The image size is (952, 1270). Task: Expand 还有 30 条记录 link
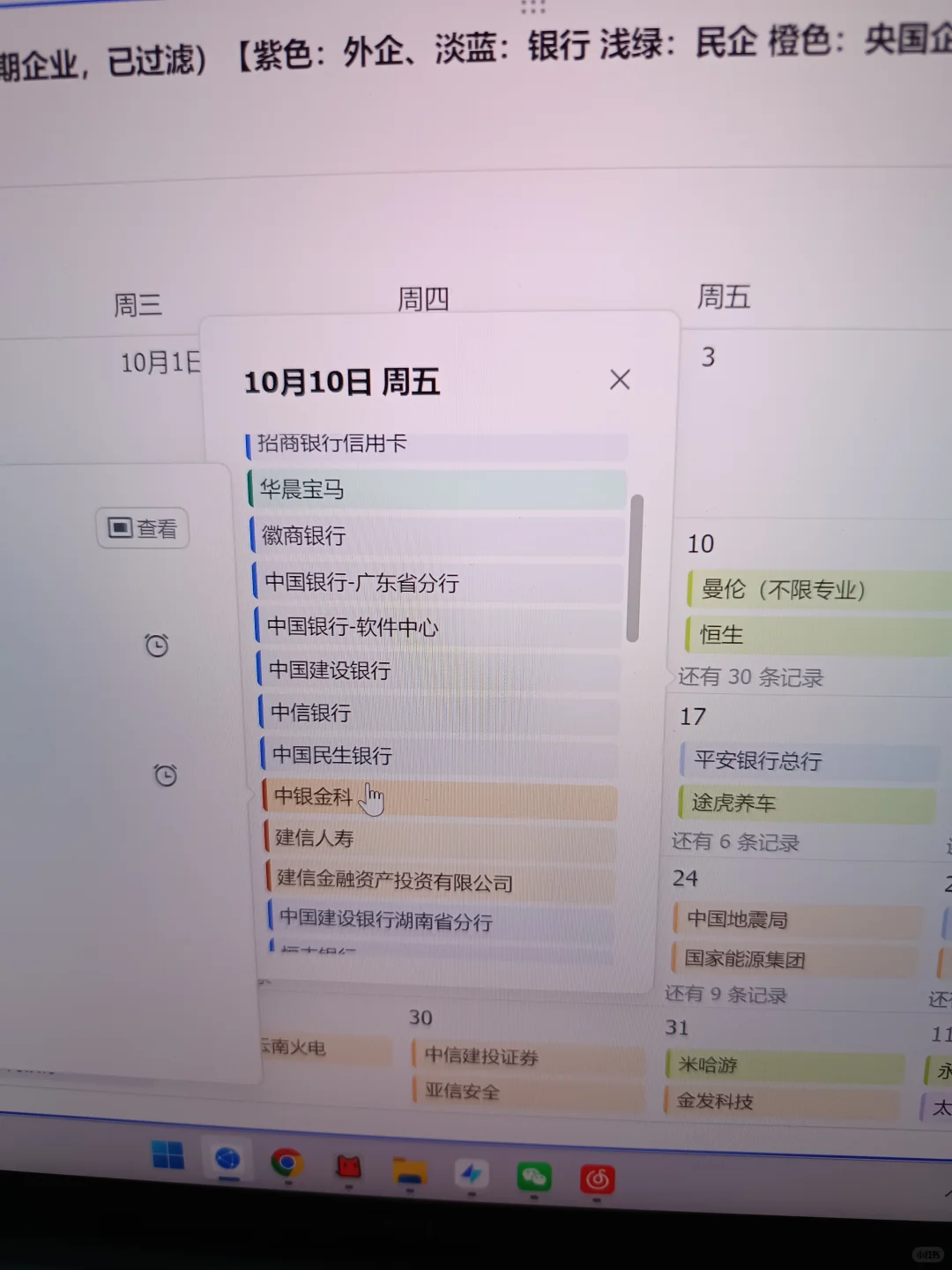(750, 677)
